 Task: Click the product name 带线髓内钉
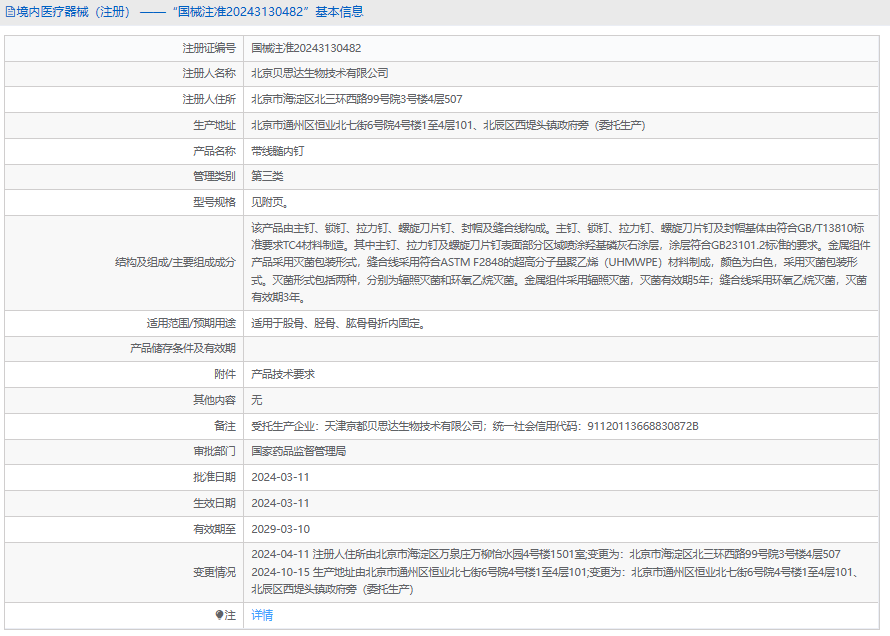point(277,152)
